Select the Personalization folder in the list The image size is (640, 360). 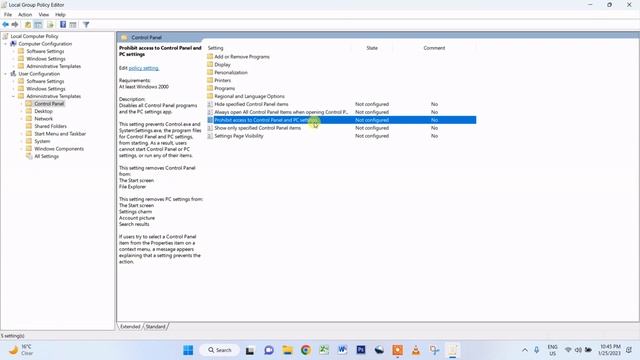coord(231,72)
